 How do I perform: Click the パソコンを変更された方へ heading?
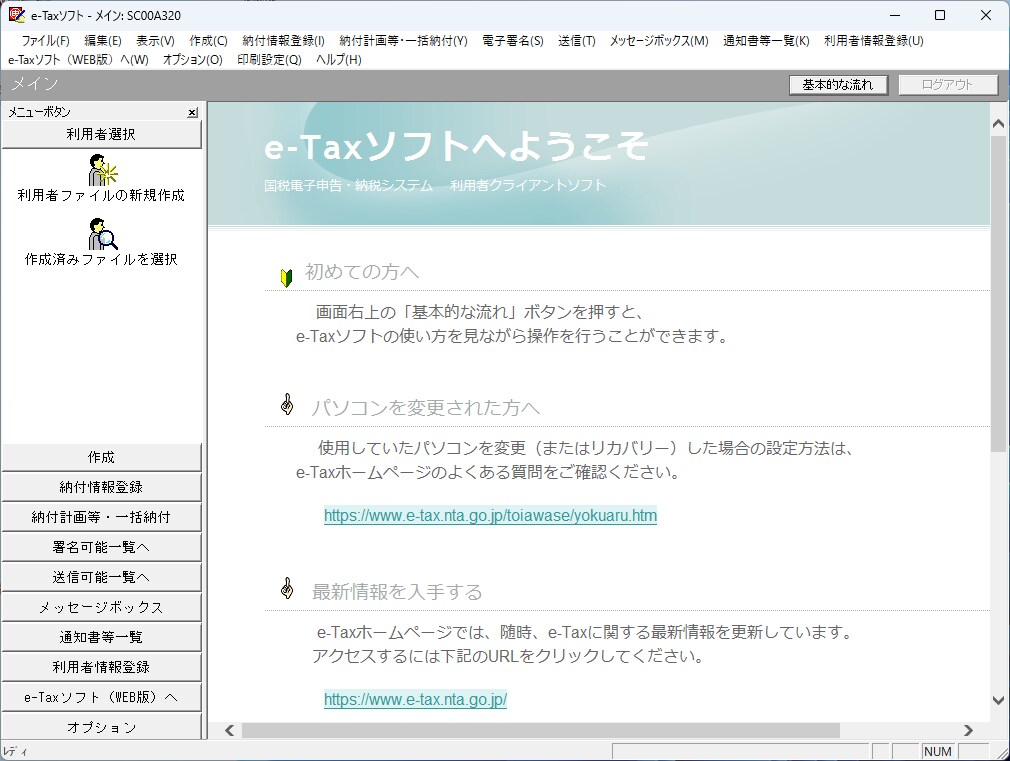point(425,408)
